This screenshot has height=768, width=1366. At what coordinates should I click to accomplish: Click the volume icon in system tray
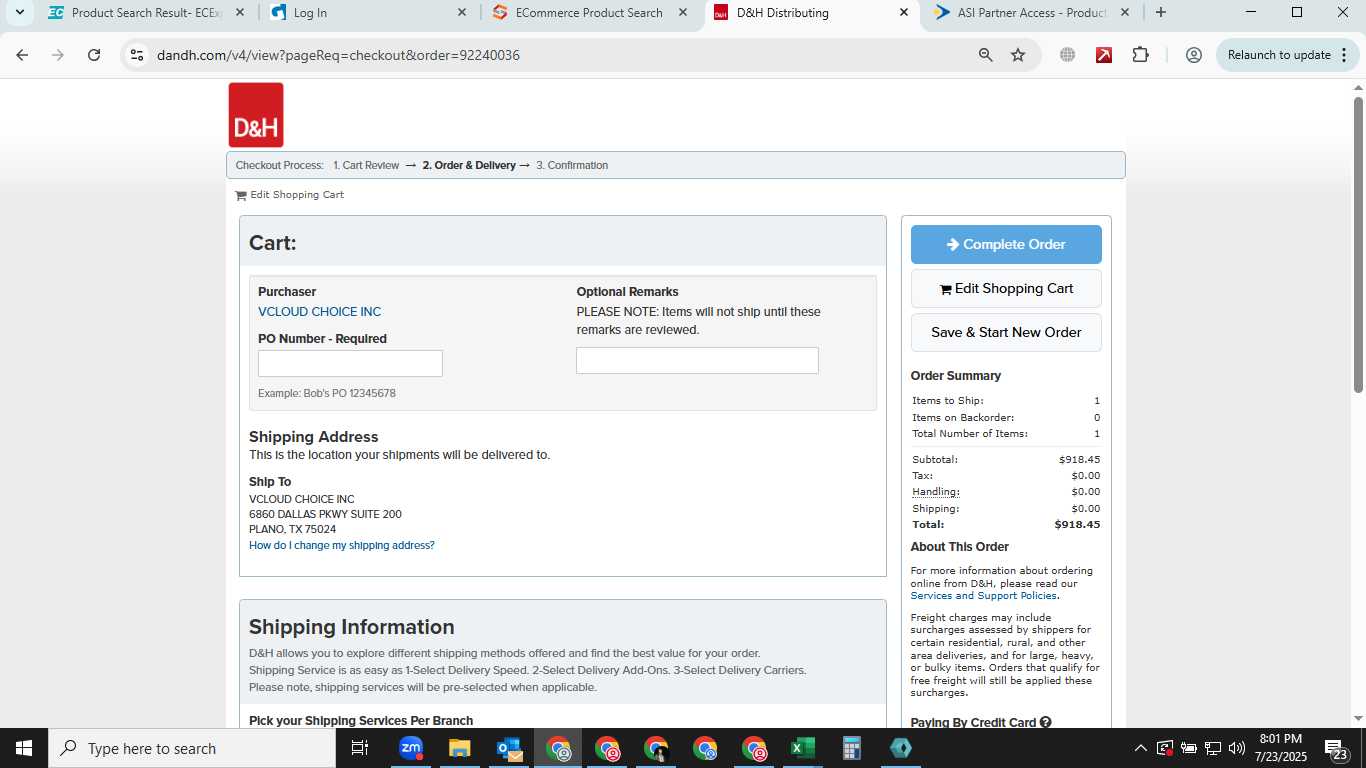[1237, 748]
